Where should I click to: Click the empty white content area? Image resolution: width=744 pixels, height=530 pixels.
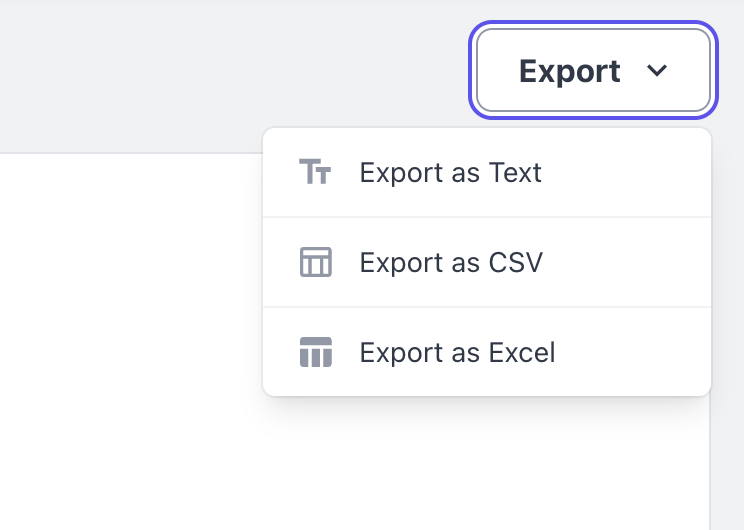130,342
